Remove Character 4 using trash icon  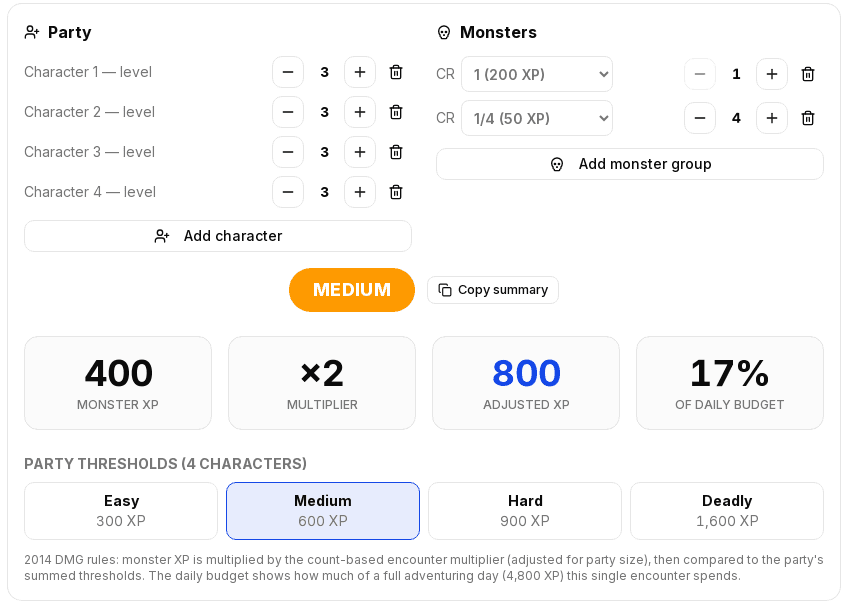[x=396, y=192]
